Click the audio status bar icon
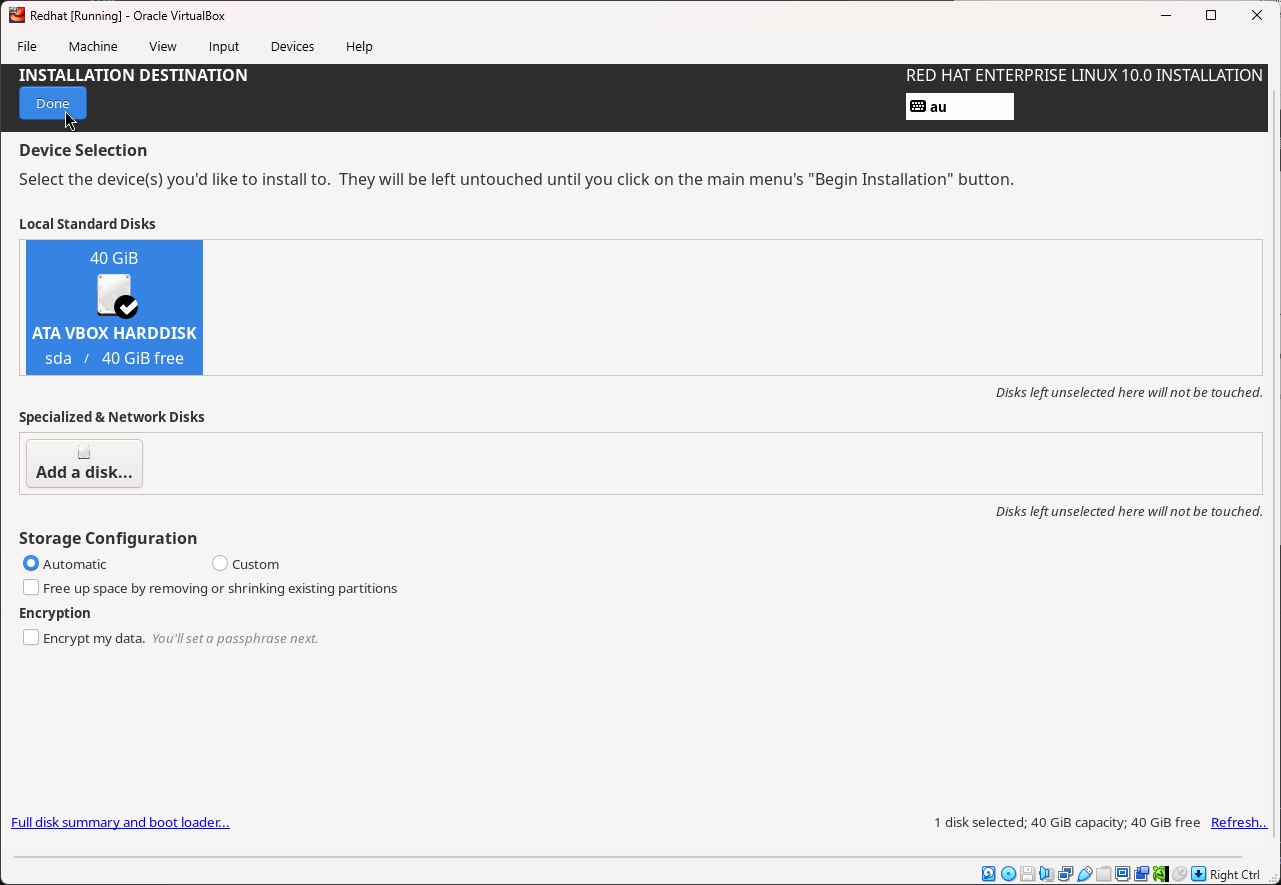The height and width of the screenshot is (885, 1281). (1046, 873)
